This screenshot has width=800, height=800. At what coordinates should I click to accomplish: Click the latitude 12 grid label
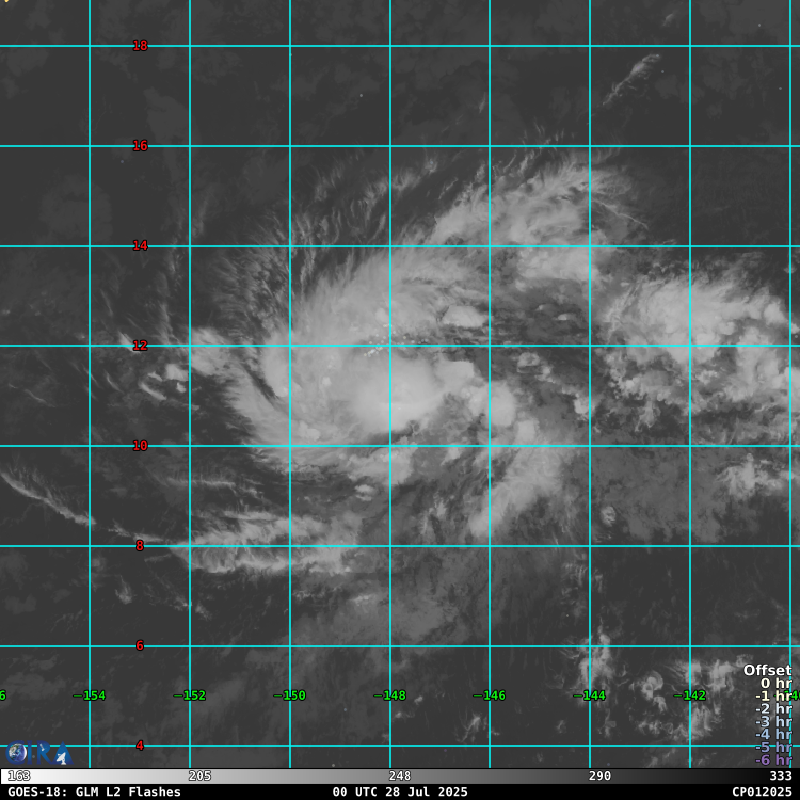[140, 346]
